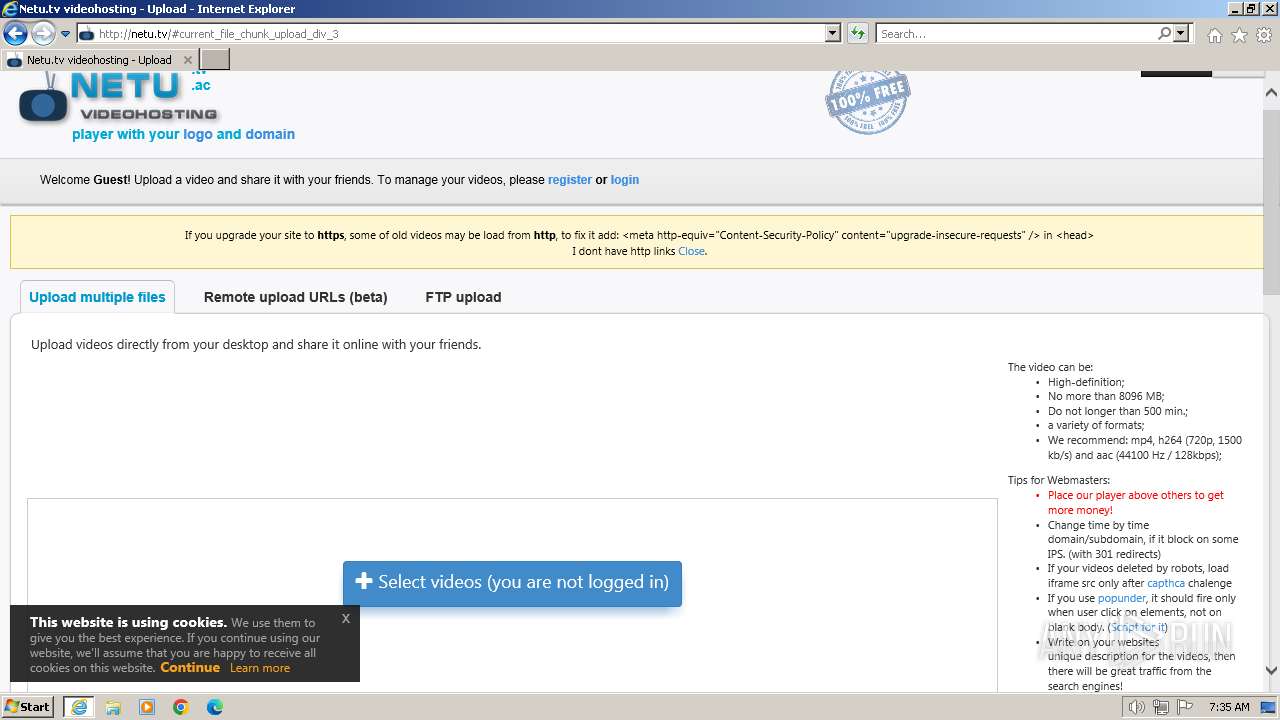Click 'No more than 8096 MB;' text
1280x720 pixels.
1106,396
